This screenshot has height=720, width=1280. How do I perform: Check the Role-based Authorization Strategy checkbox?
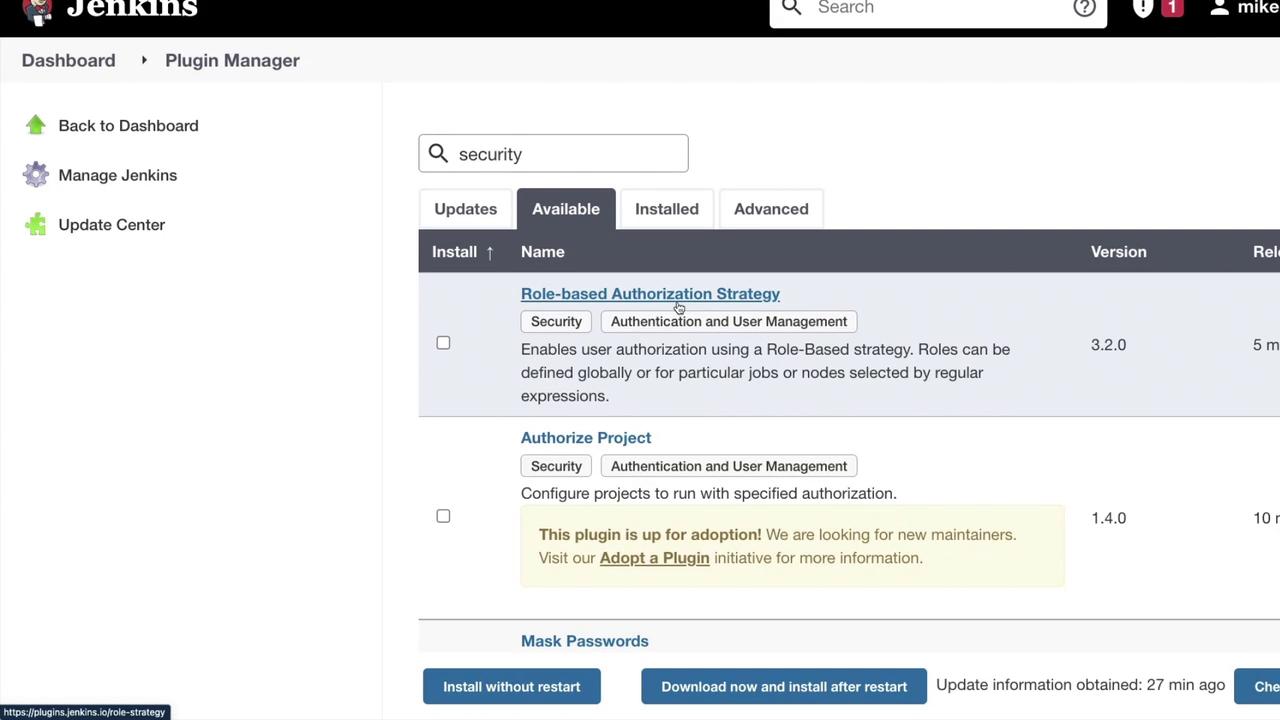(443, 343)
